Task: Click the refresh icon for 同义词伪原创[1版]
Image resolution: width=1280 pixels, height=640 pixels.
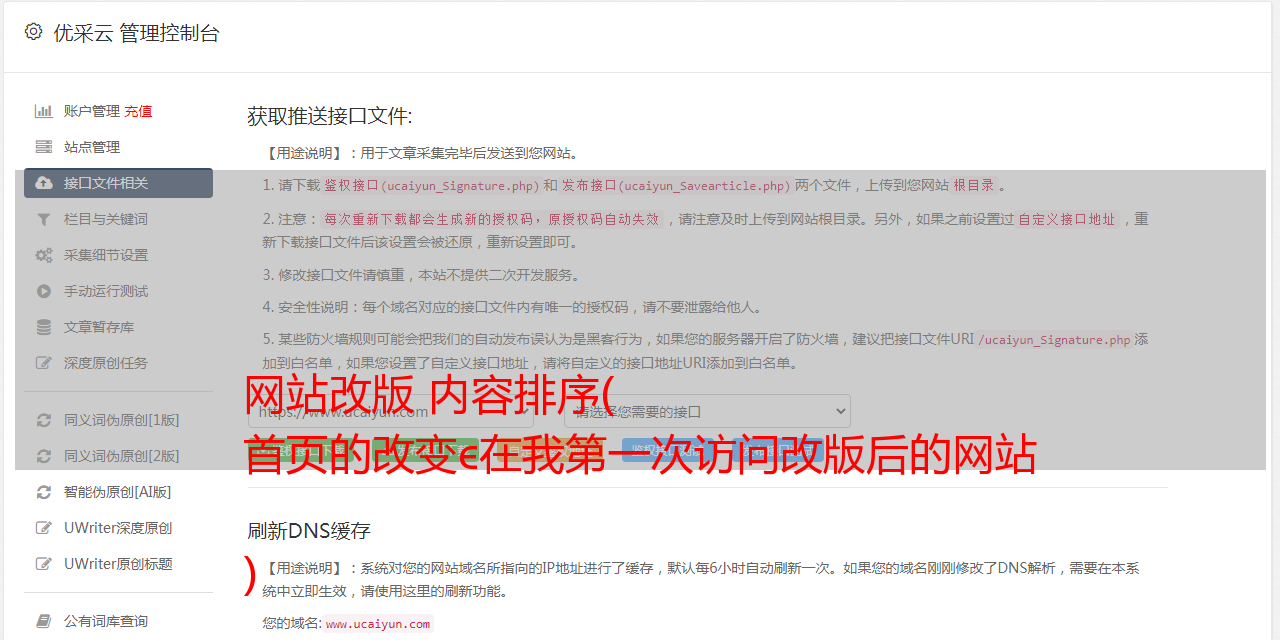Action: pos(44,420)
